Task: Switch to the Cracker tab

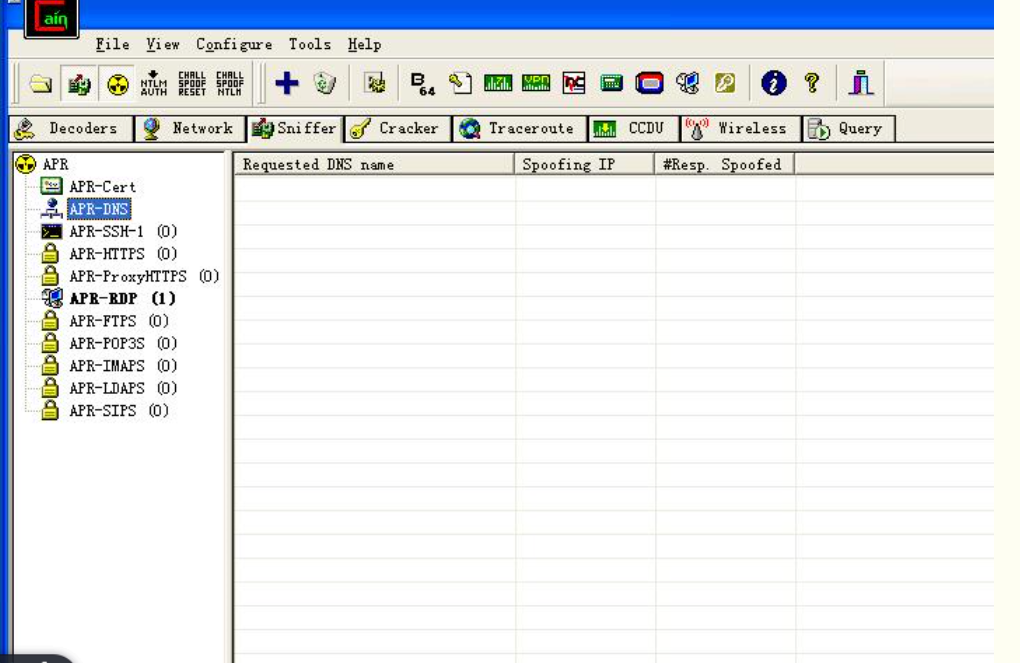Action: pos(397,129)
